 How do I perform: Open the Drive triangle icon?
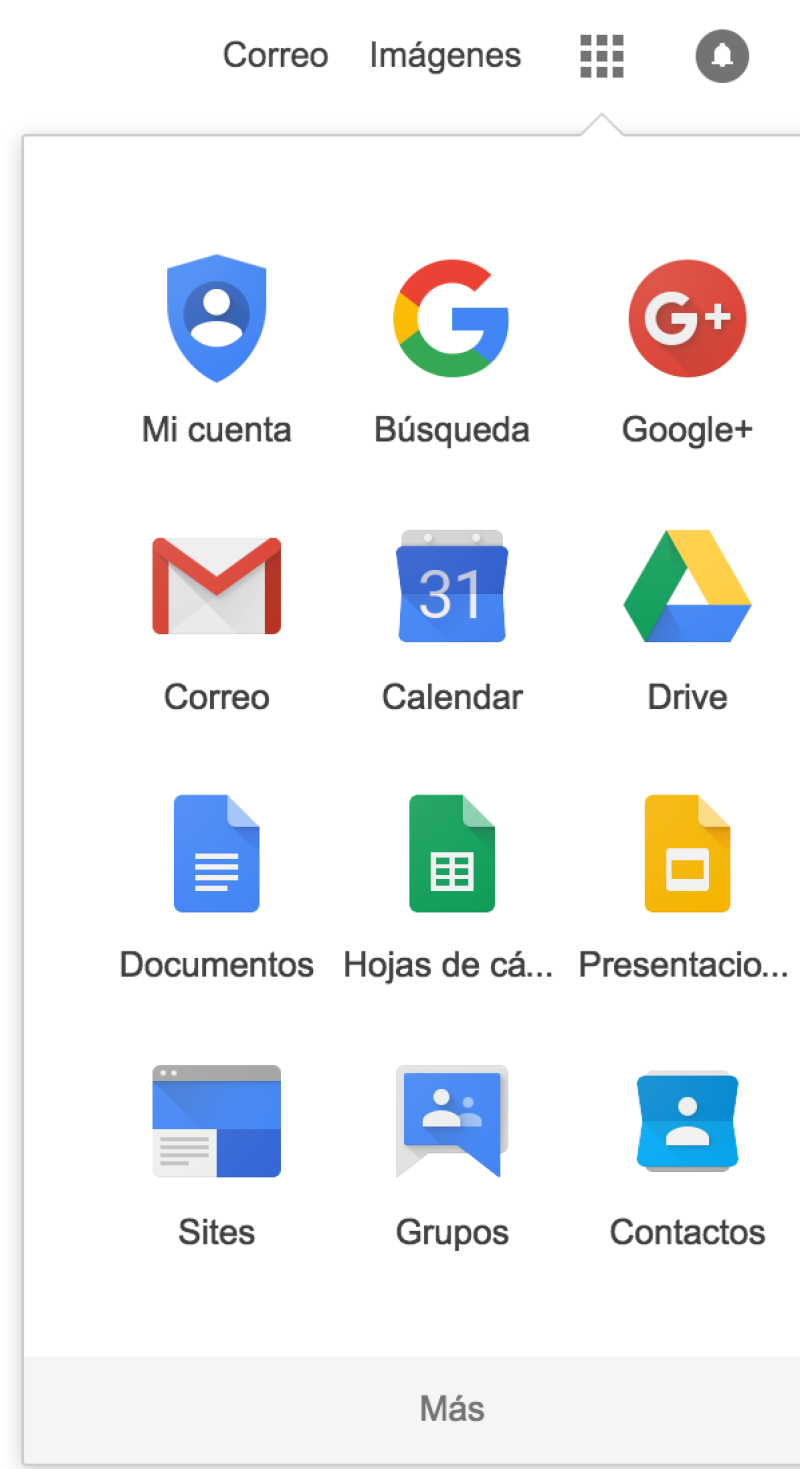[687, 586]
